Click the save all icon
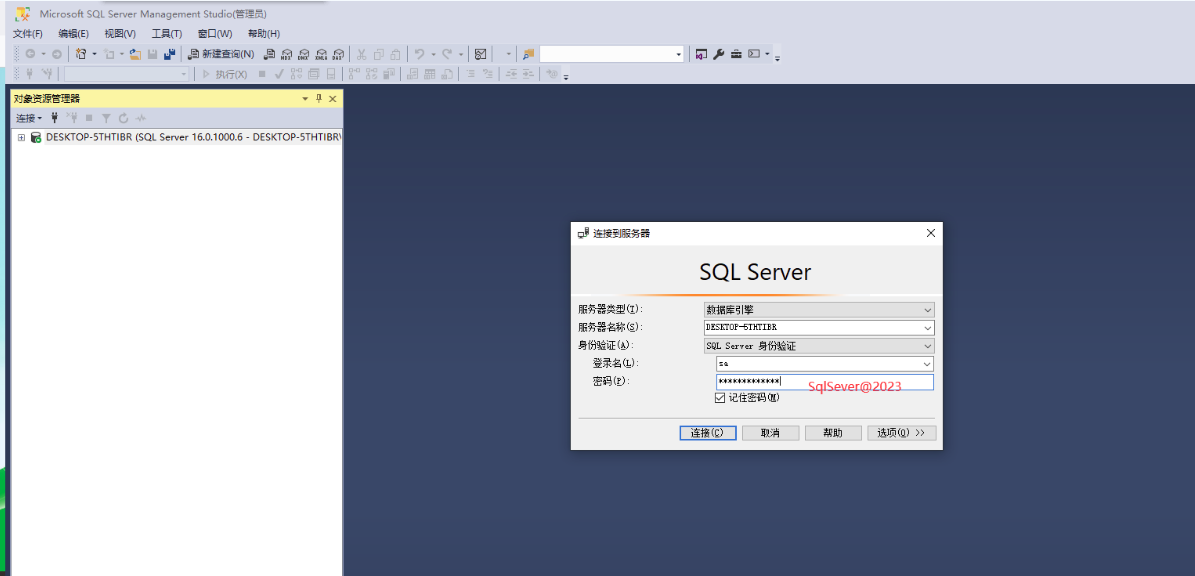Screen dimensions: 1195x576 pos(170,54)
